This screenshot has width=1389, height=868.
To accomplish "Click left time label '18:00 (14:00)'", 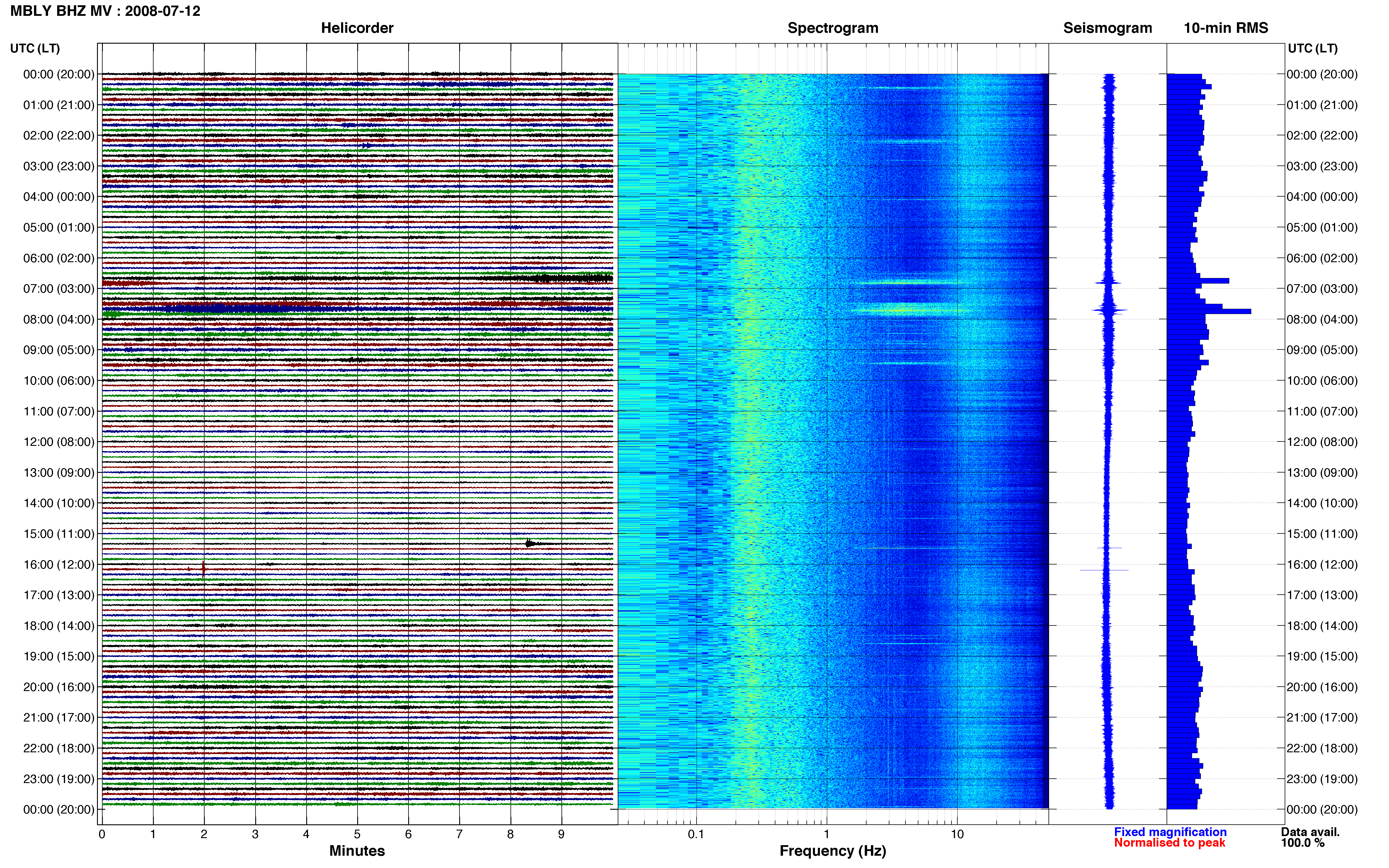I will pos(59,626).
